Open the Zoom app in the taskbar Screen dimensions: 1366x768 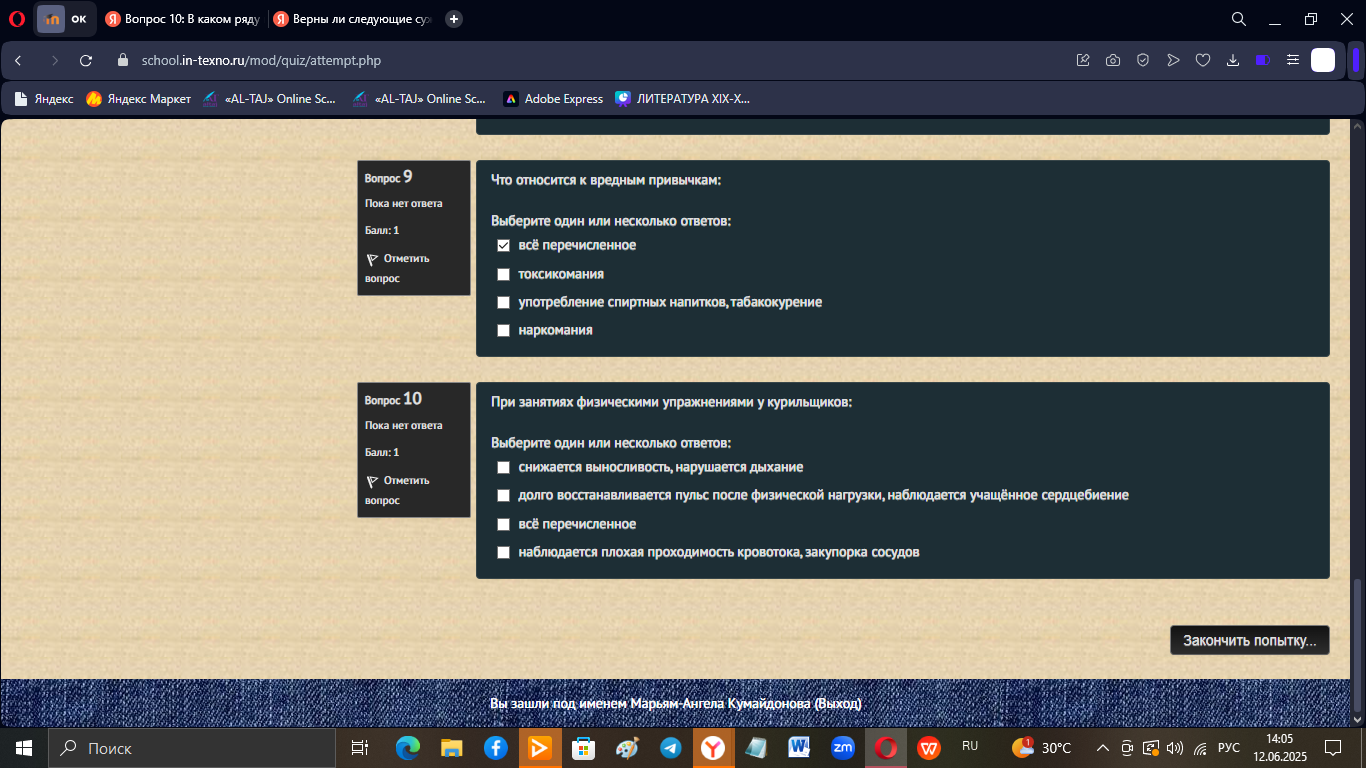843,748
